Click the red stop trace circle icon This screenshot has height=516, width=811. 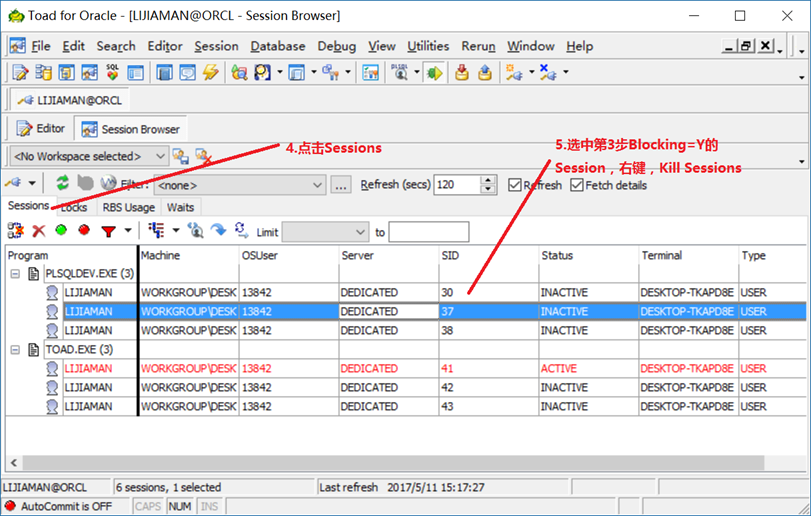(84, 230)
